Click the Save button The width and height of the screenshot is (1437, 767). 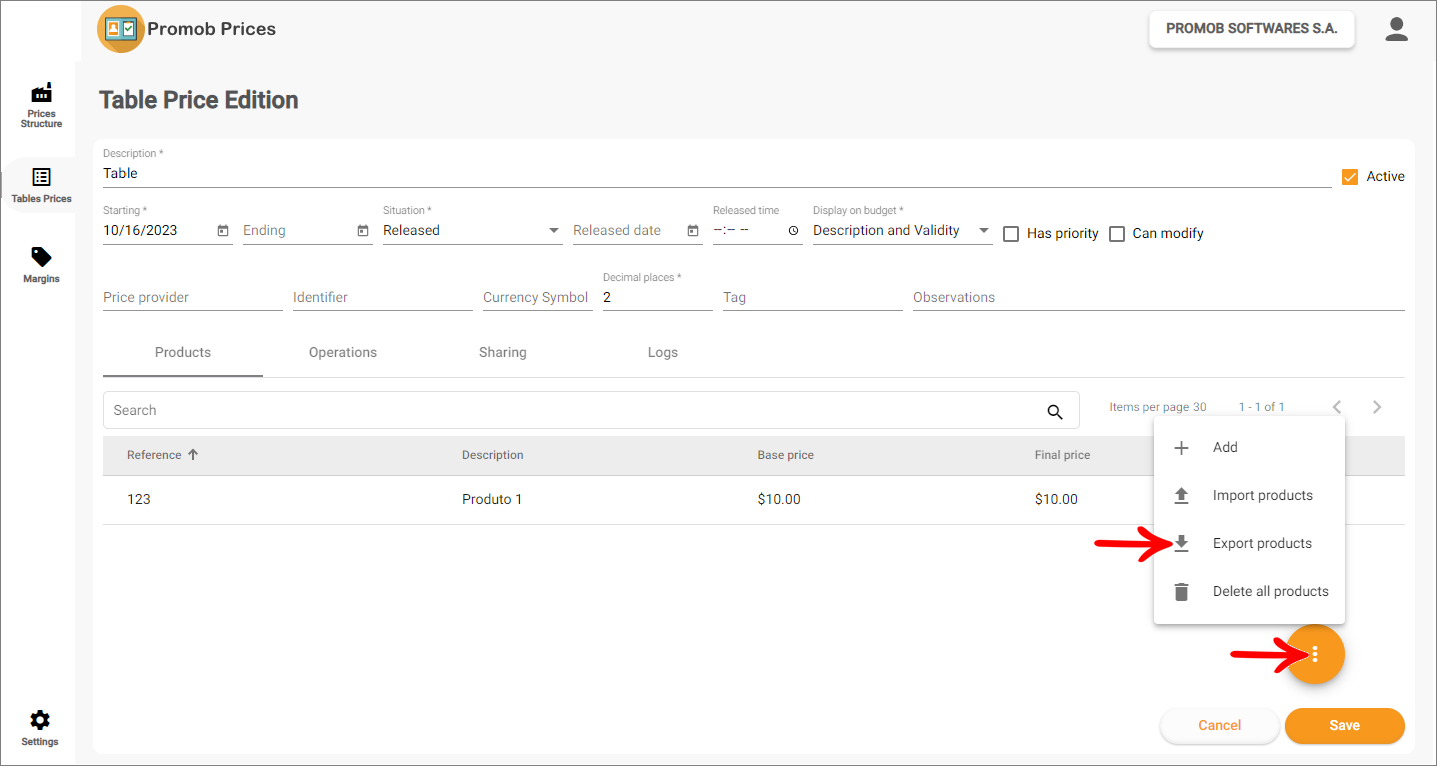click(1345, 726)
